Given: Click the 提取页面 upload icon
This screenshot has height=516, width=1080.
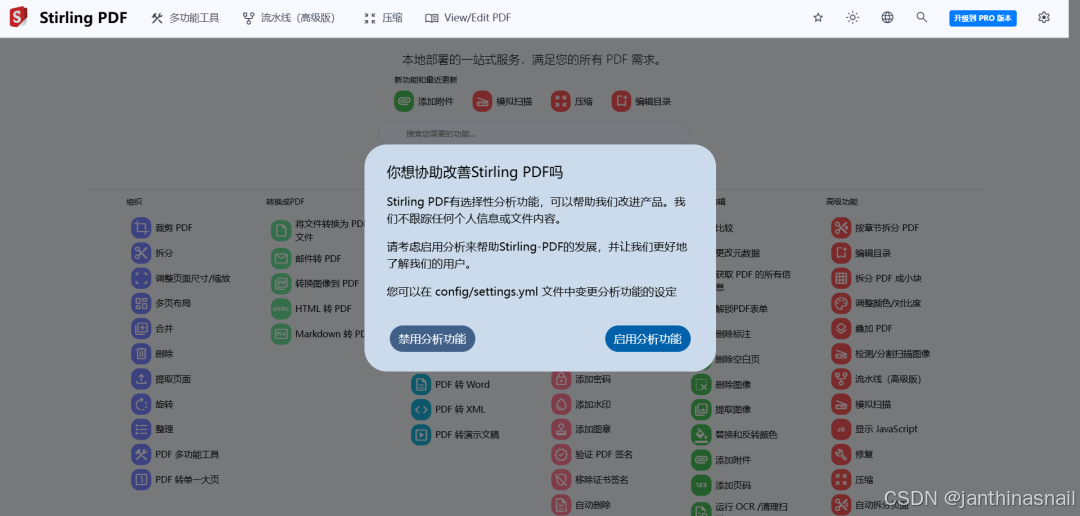Looking at the screenshot, I should click(x=141, y=379).
